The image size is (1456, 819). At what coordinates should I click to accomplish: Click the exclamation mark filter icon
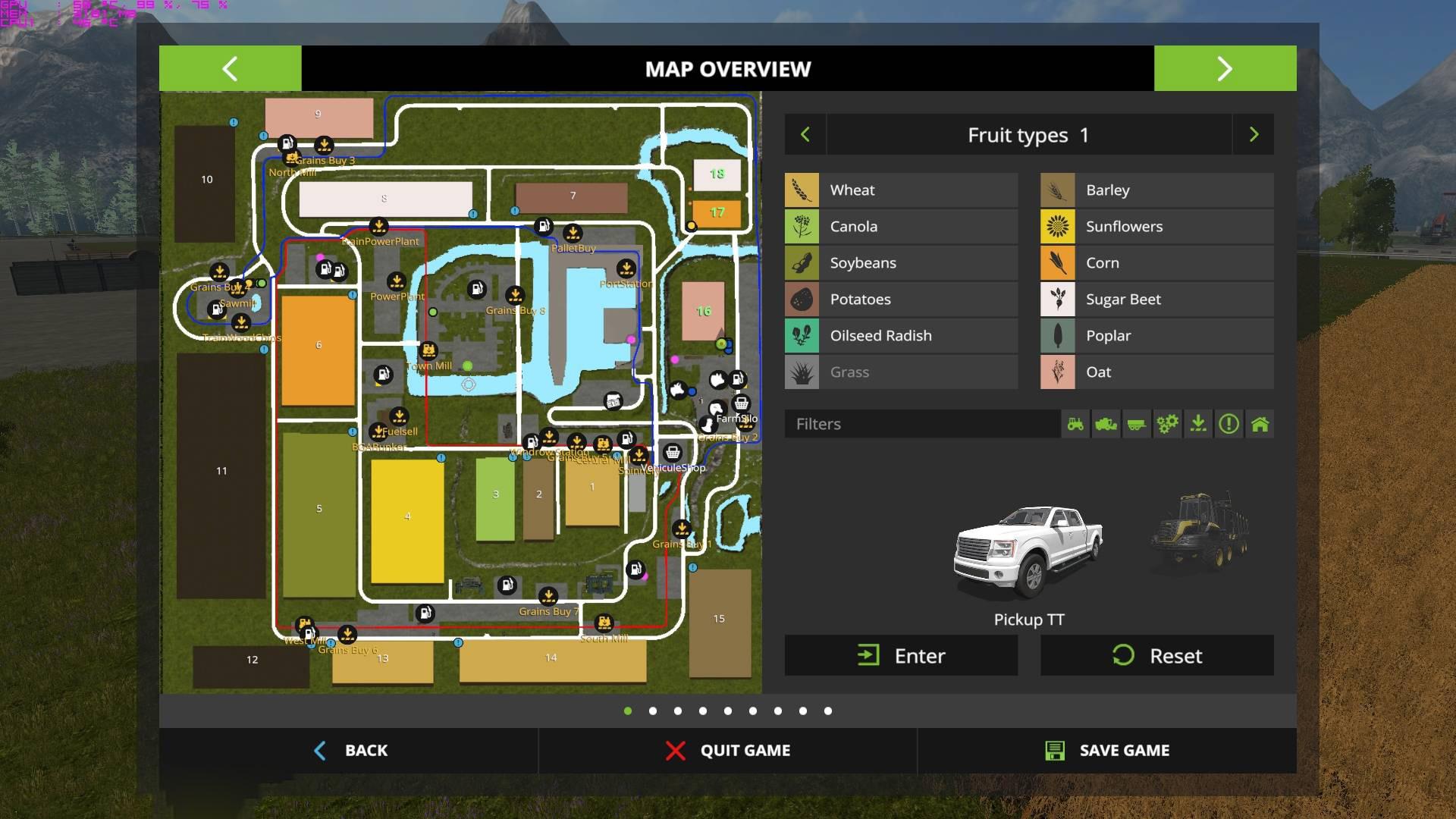[x=1228, y=424]
